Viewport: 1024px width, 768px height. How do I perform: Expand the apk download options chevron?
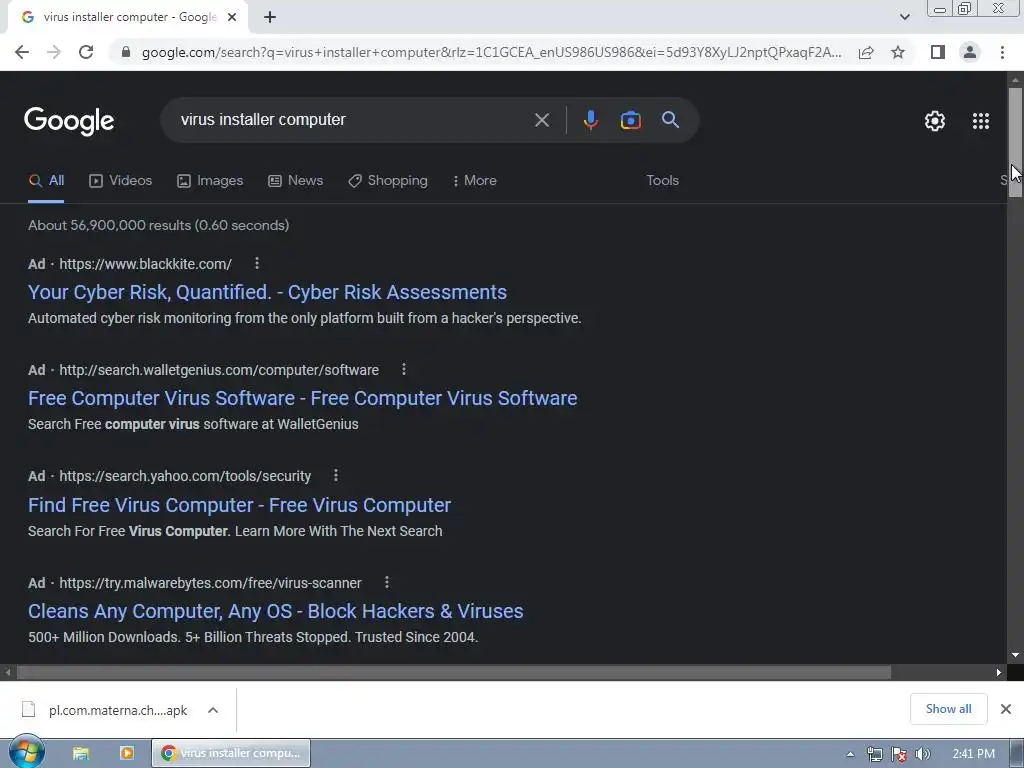pos(213,710)
